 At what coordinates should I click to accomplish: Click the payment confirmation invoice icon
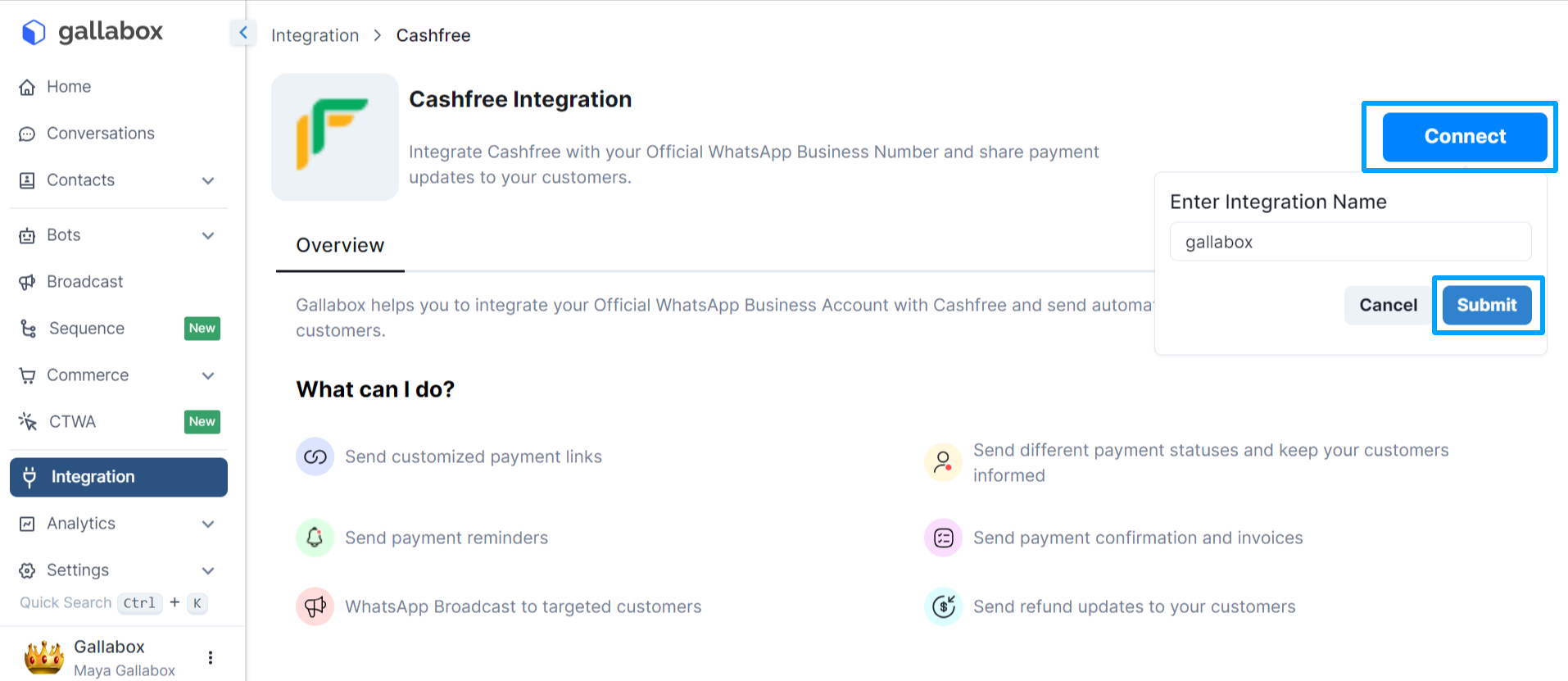943,538
